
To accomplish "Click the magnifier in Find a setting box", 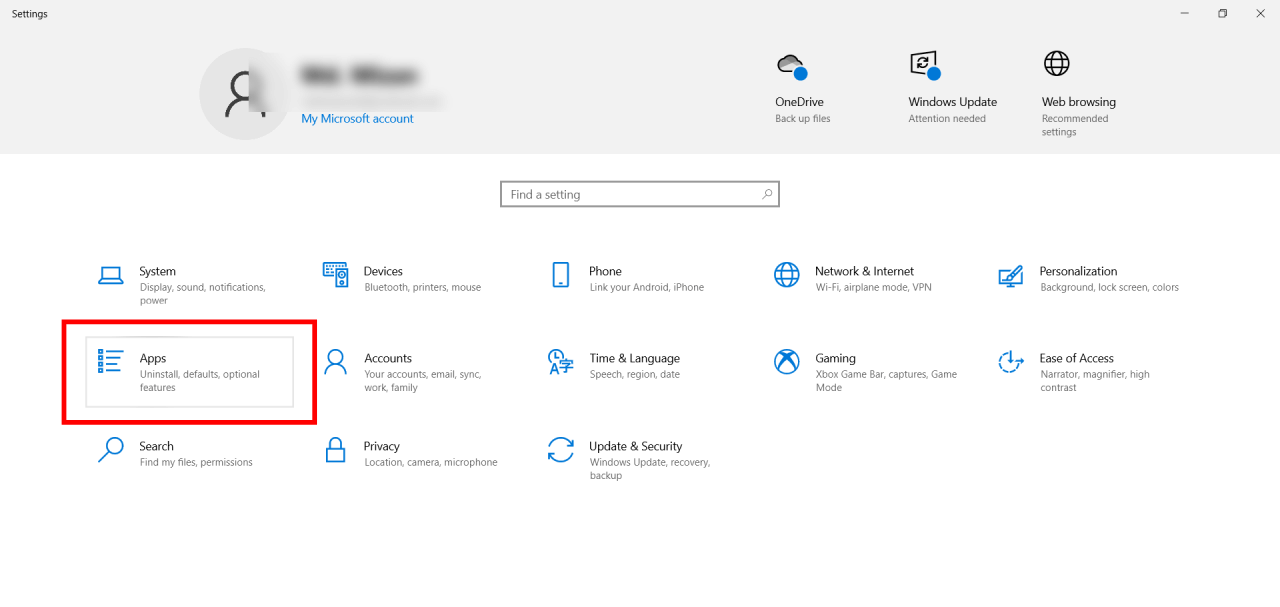I will click(767, 194).
